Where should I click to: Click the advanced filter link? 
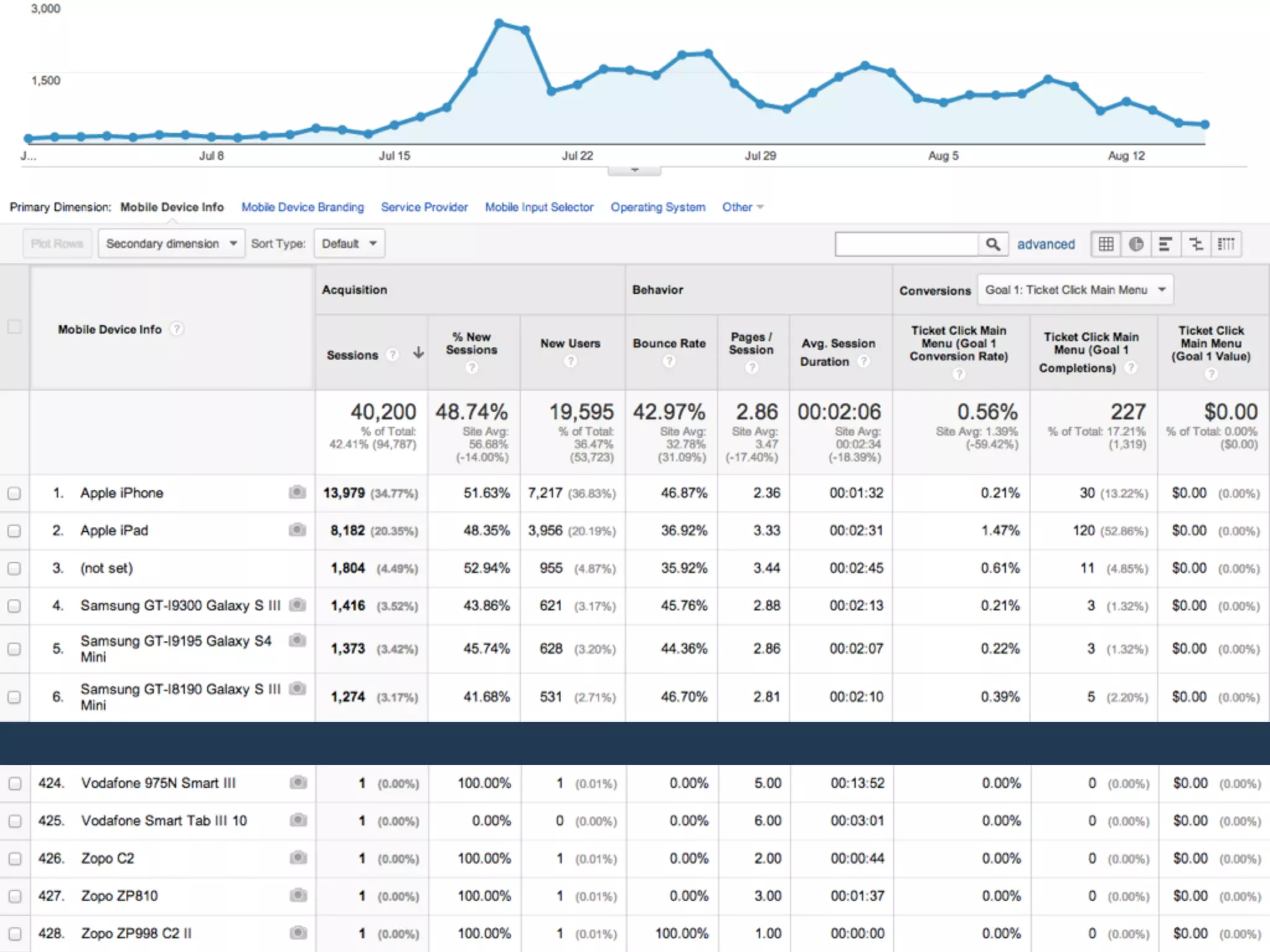1046,244
